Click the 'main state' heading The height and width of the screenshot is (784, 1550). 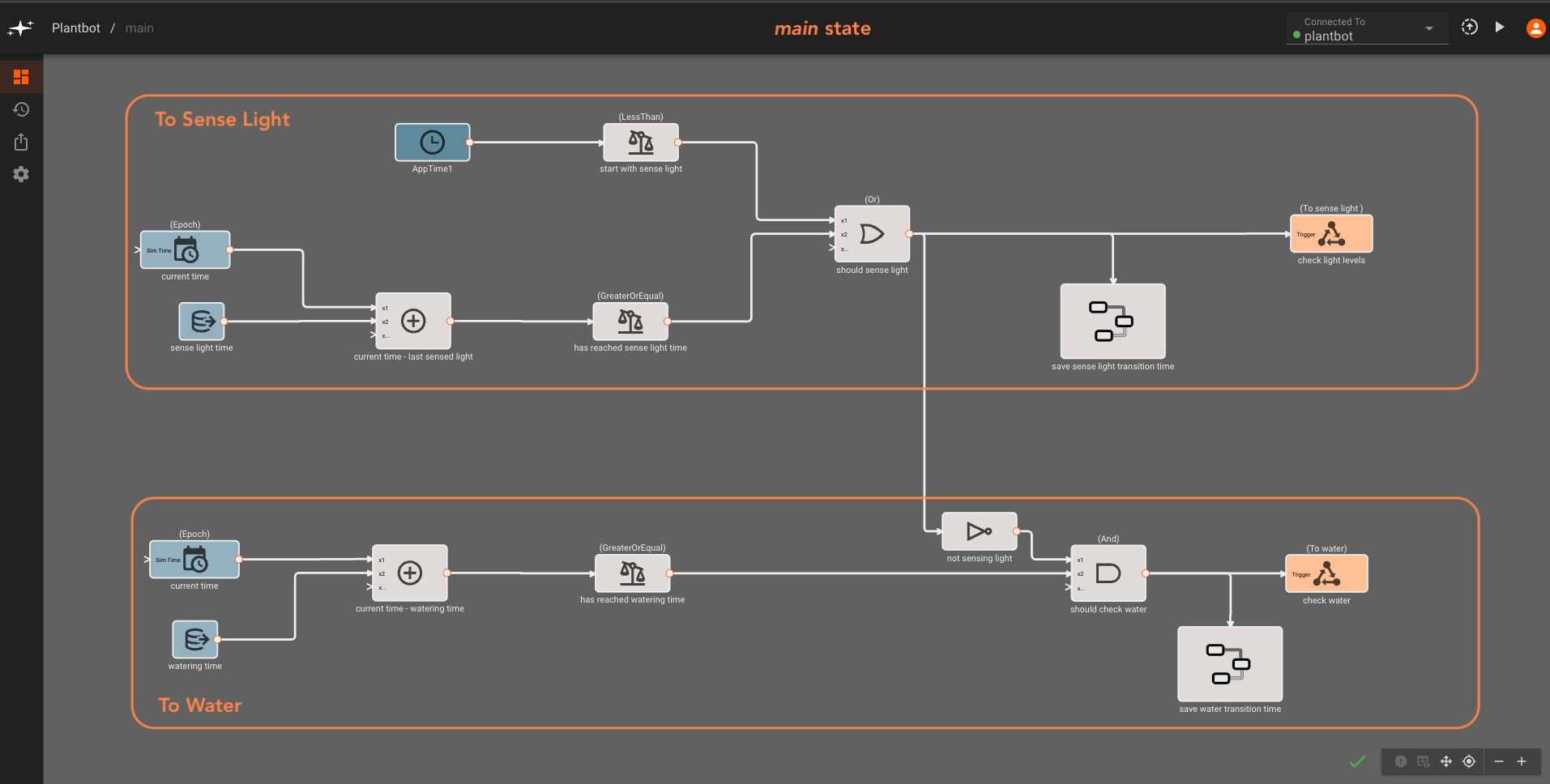click(822, 29)
